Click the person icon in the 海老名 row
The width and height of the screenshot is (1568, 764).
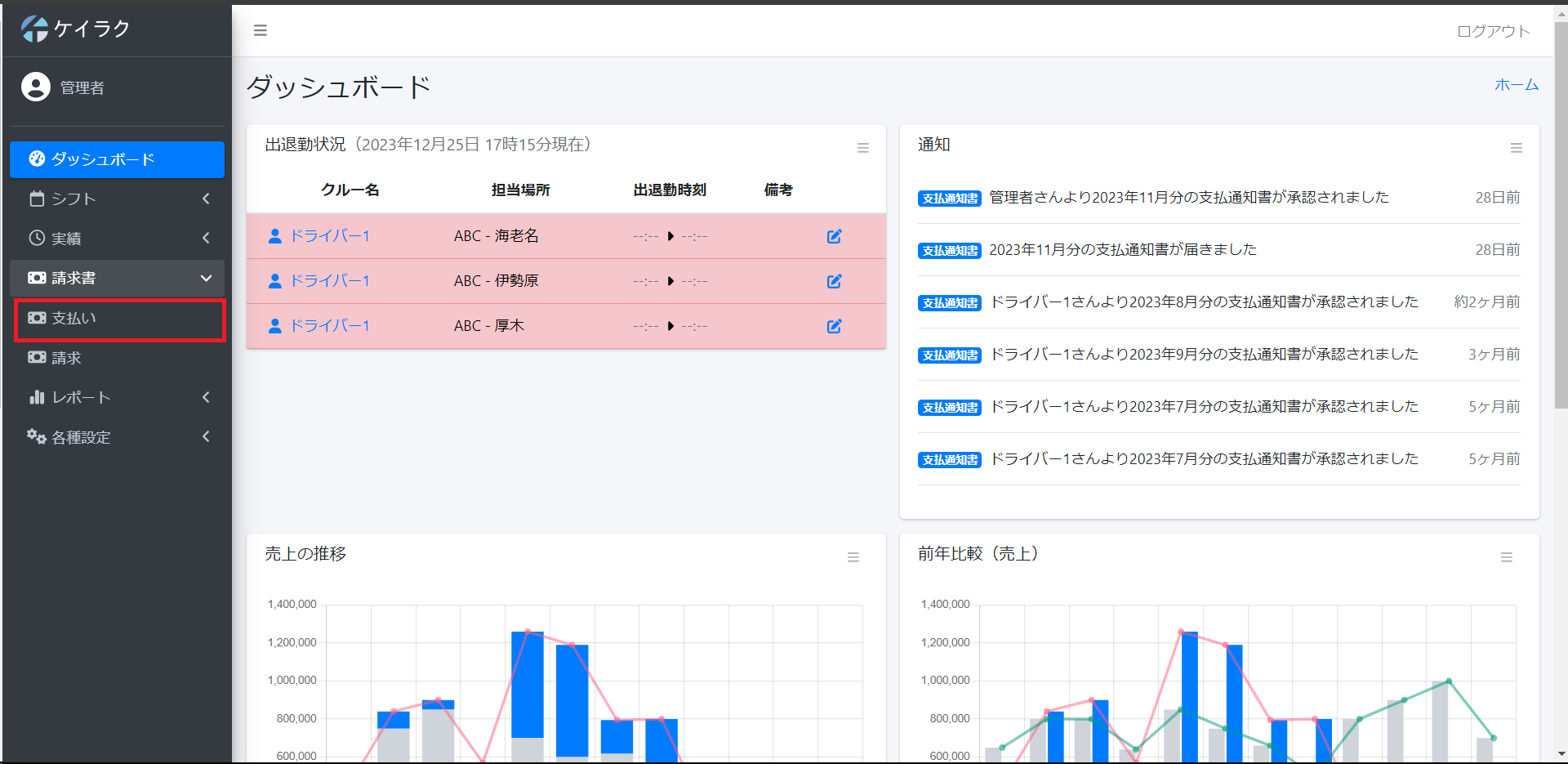click(275, 236)
